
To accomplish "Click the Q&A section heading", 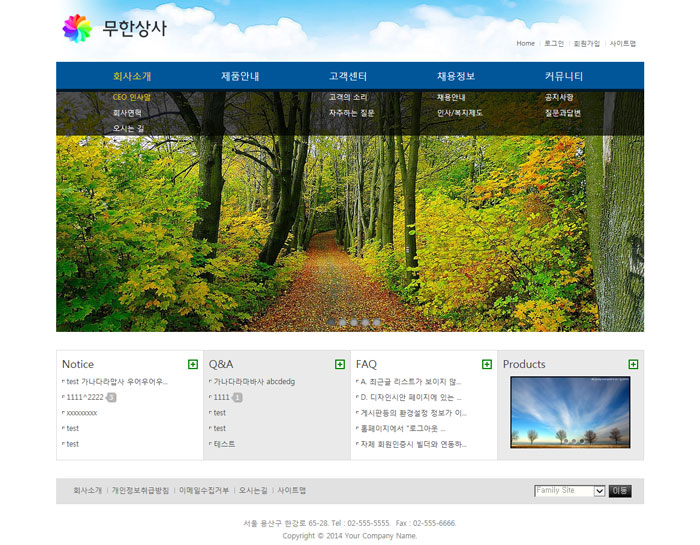I will 221,364.
